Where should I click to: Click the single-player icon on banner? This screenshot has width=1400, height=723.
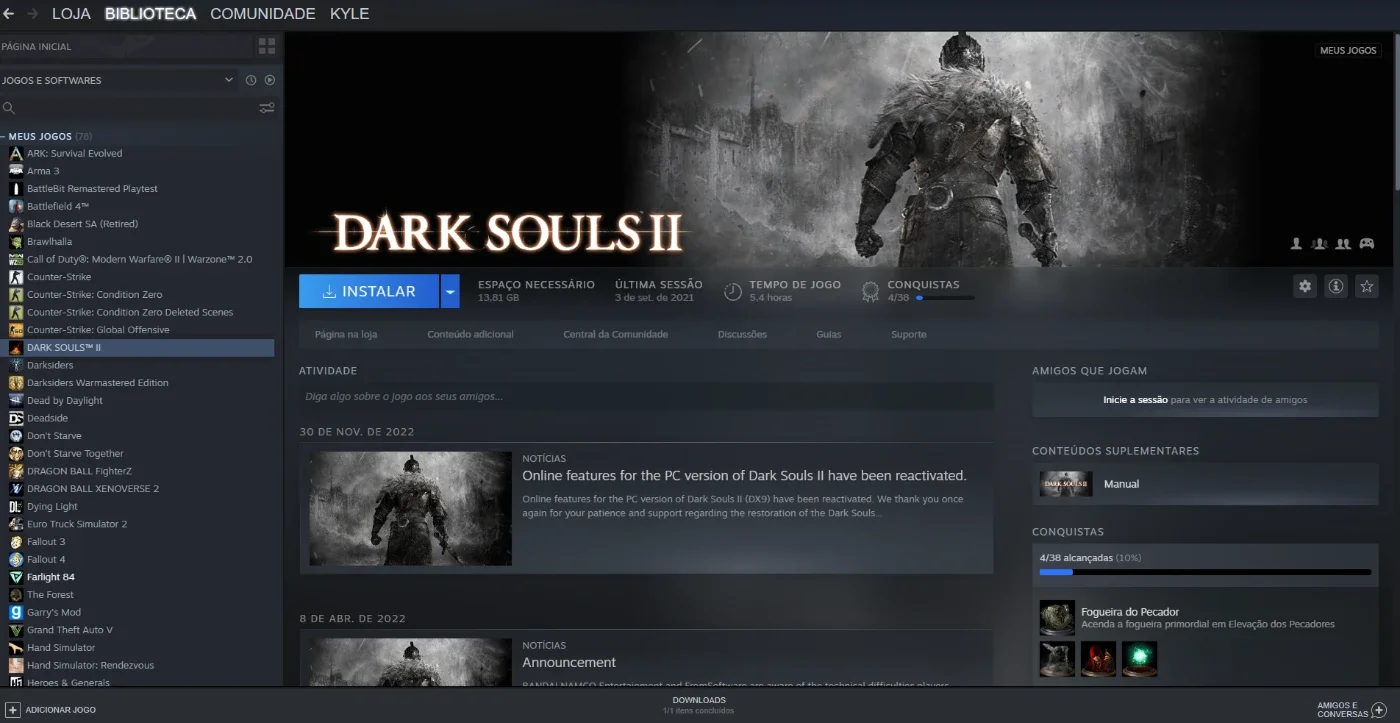[x=1297, y=243]
